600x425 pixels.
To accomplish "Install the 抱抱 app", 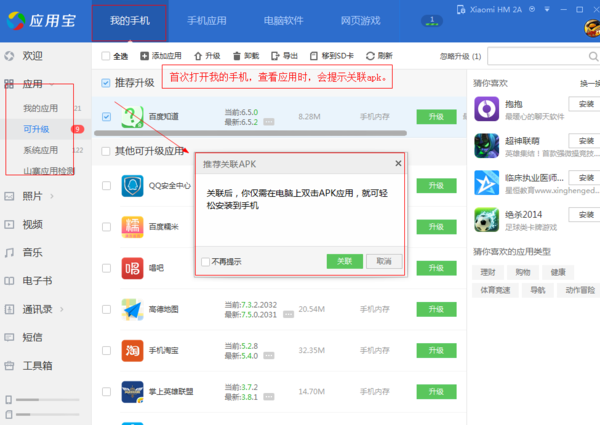I will [x=585, y=104].
